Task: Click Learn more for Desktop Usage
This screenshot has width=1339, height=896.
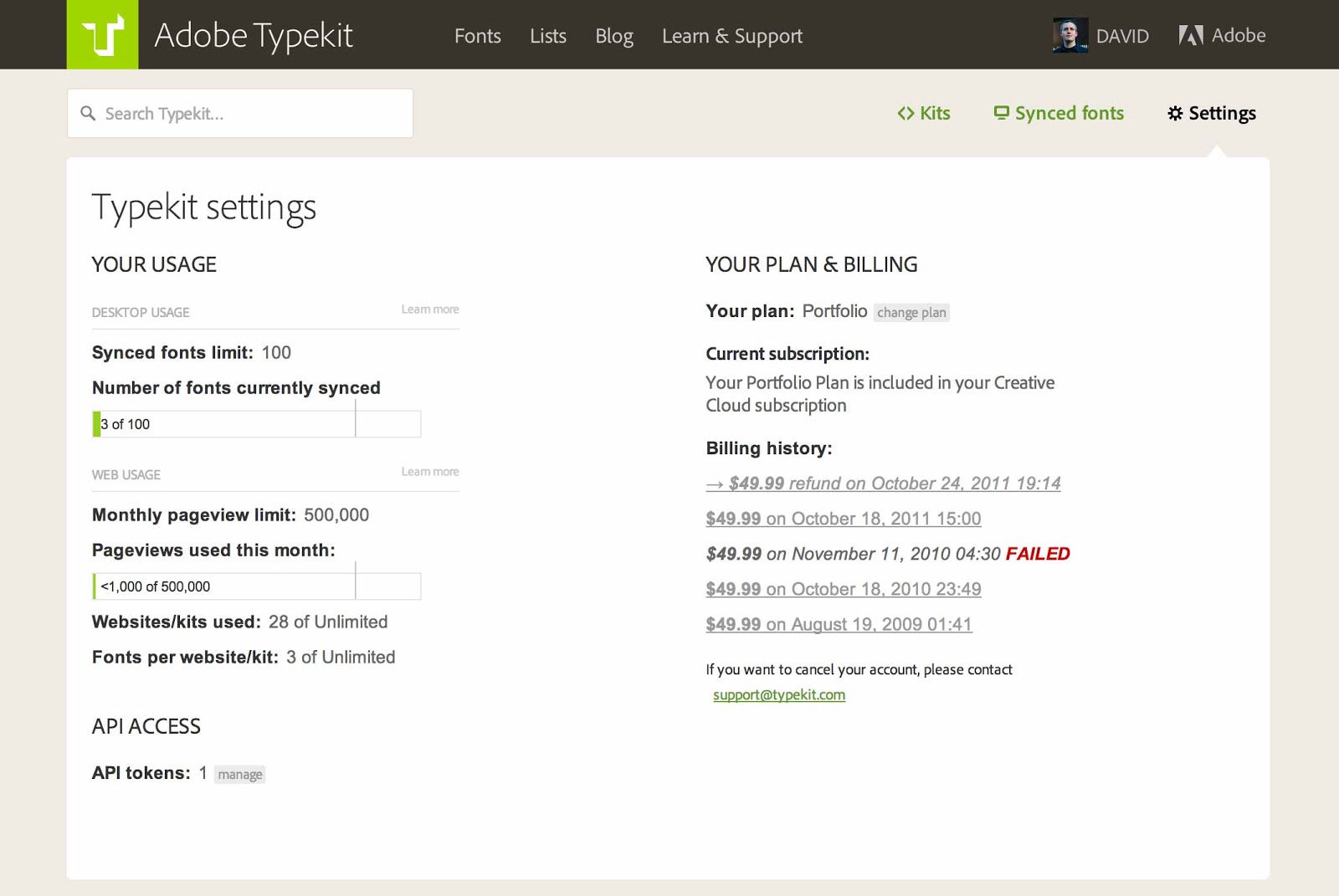Action: tap(430, 310)
